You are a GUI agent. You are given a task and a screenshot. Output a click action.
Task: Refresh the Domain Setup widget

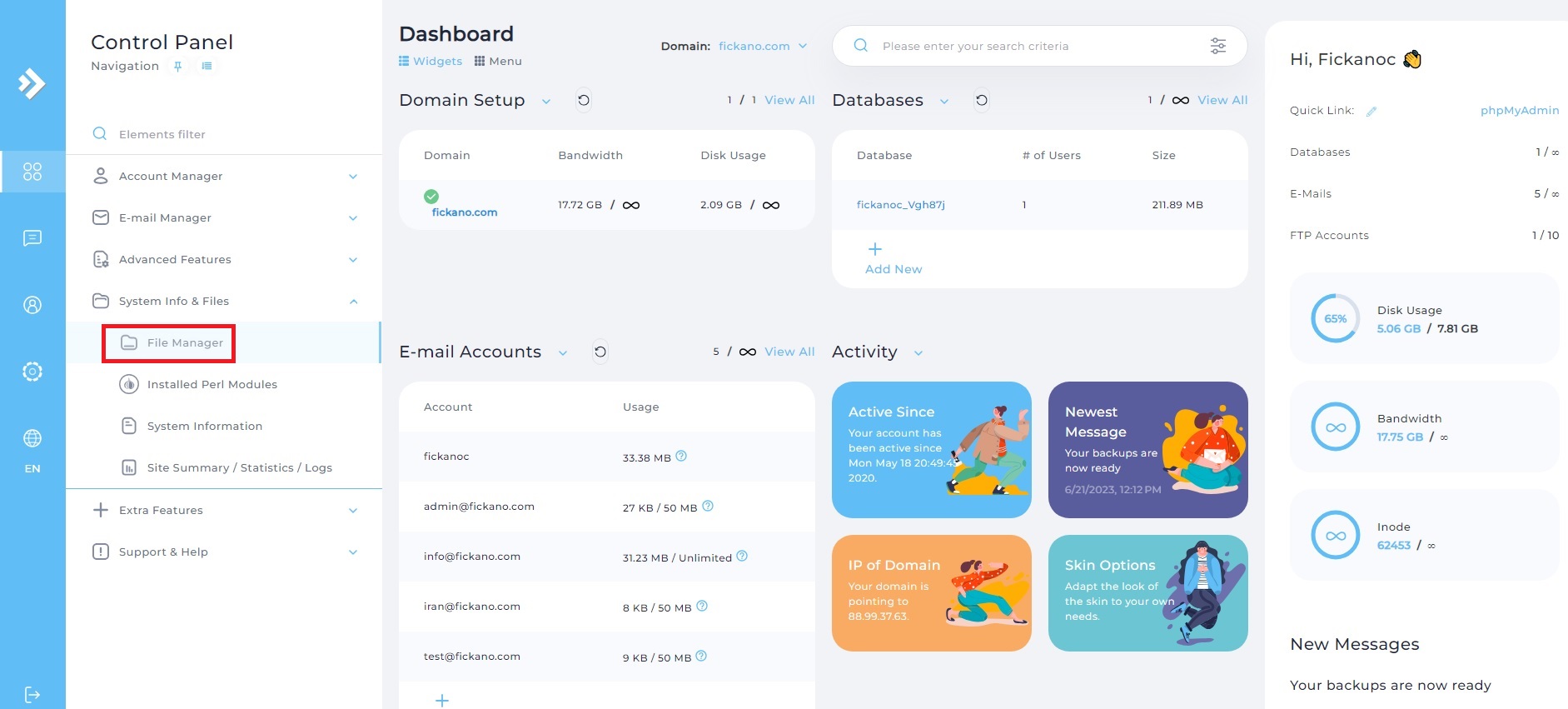coord(584,100)
